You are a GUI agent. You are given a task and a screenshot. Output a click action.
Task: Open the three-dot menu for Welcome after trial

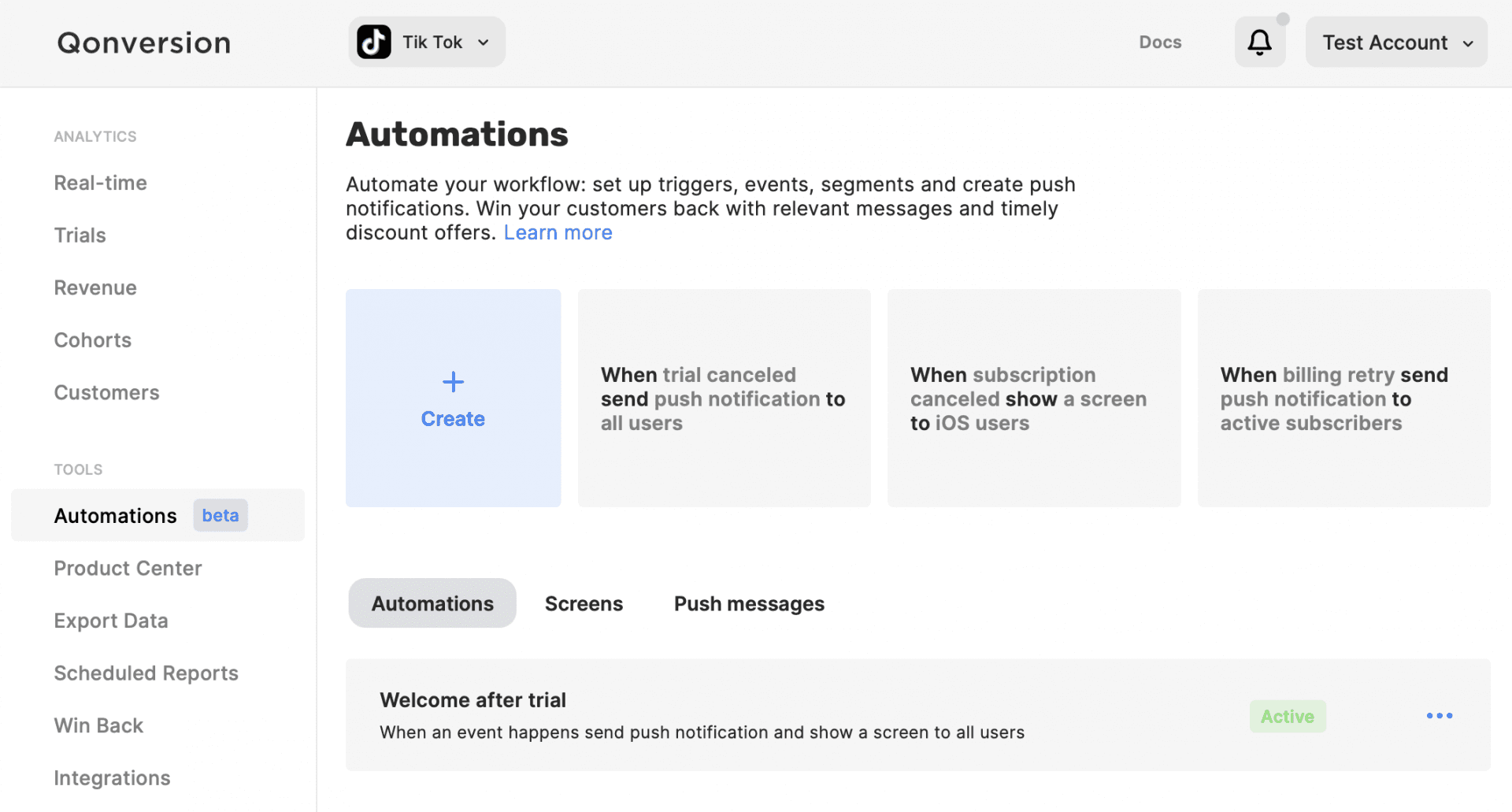[1439, 715]
